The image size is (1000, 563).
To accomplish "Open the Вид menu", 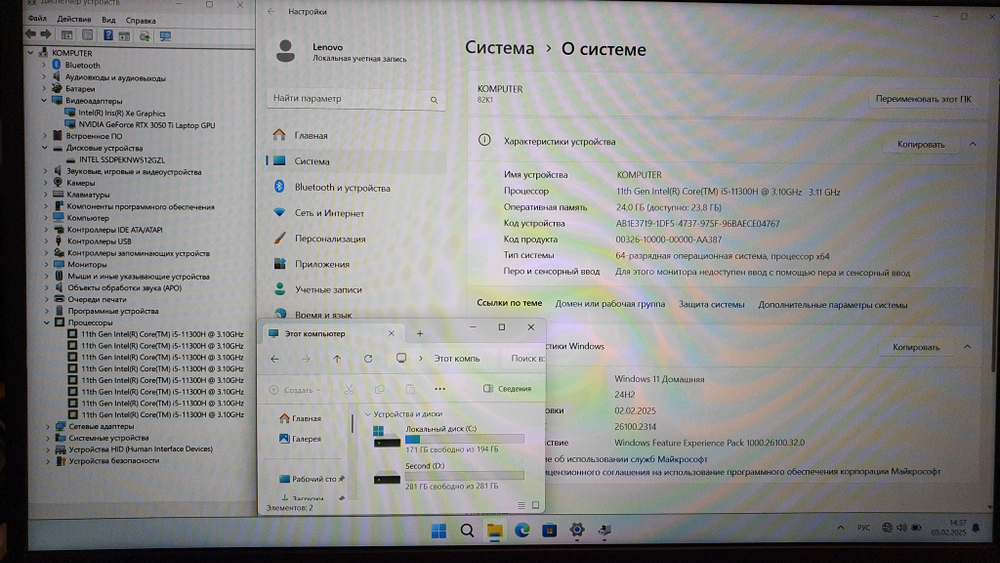I will click(x=108, y=20).
